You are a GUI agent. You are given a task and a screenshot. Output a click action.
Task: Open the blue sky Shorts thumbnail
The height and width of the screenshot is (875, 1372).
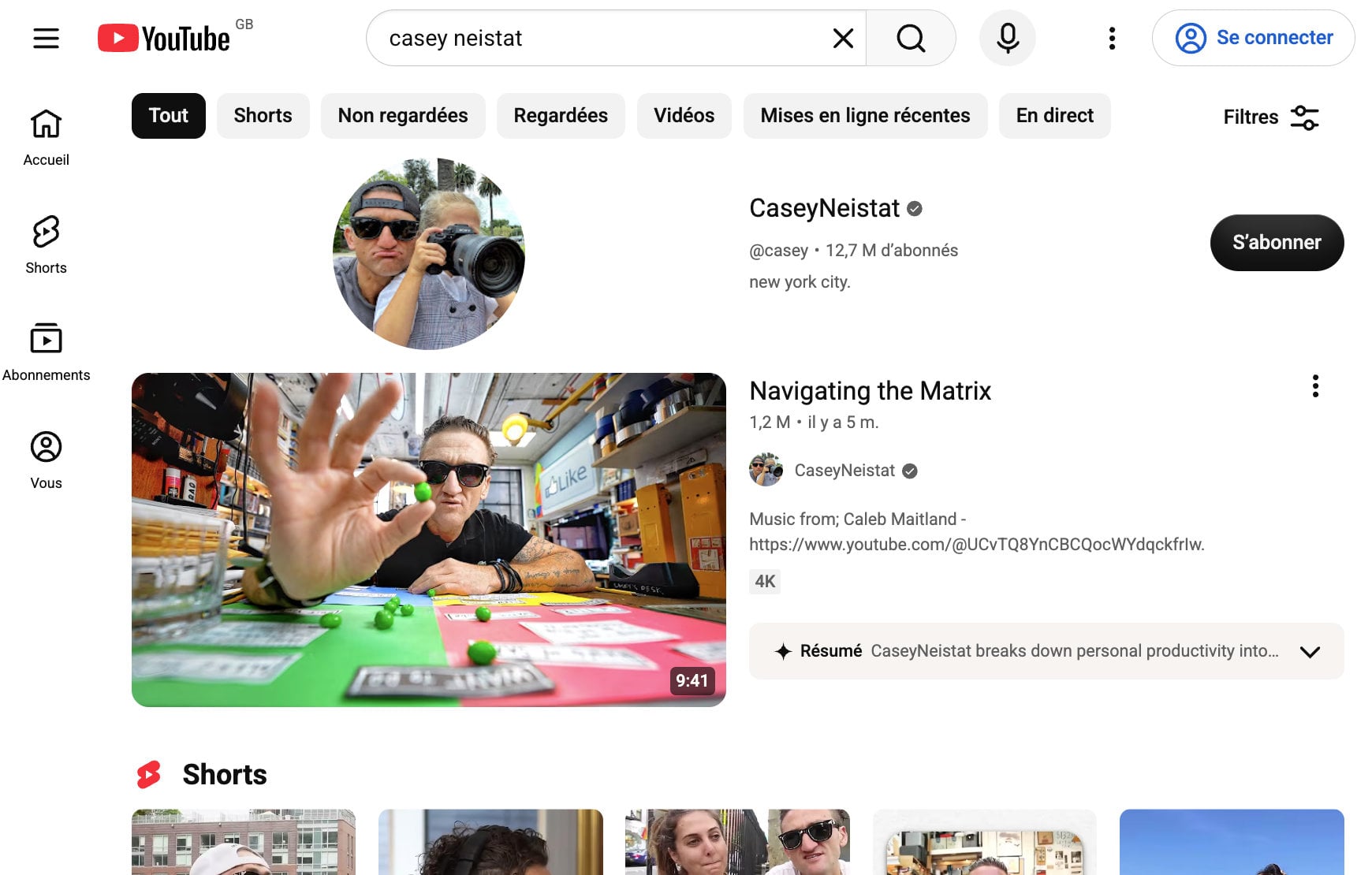1232,842
